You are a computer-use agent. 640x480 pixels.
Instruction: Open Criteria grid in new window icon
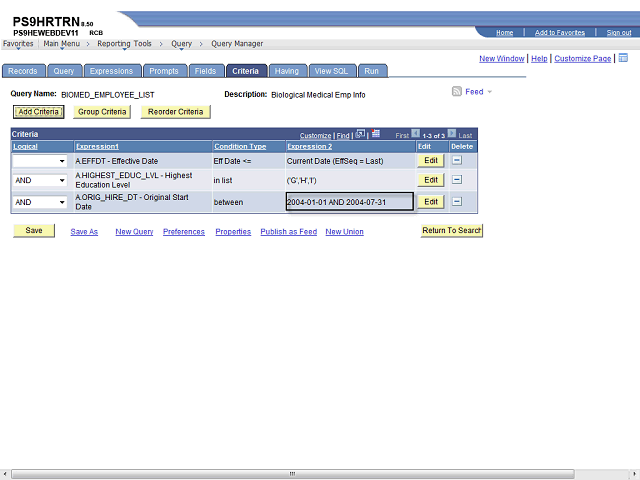360,134
